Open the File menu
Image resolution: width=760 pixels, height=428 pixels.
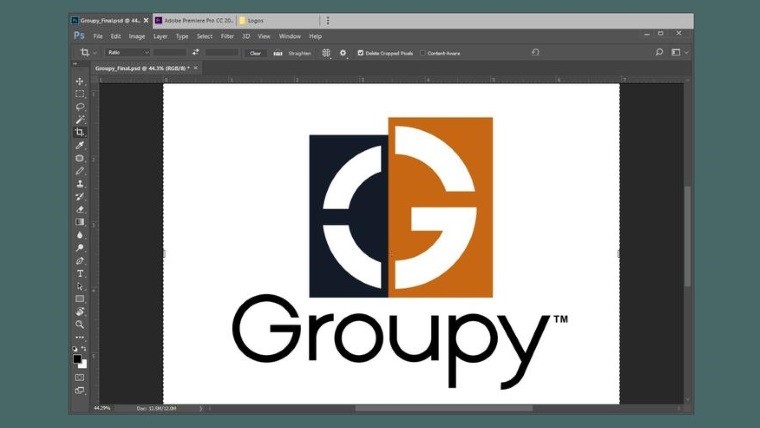pos(98,36)
